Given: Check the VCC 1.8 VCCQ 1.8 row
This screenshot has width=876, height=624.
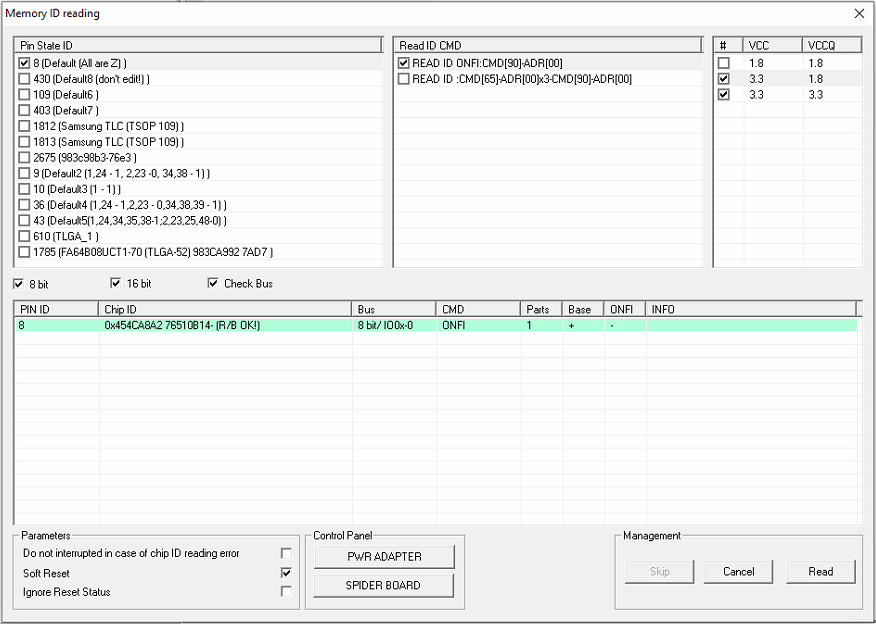Looking at the screenshot, I should click(724, 63).
